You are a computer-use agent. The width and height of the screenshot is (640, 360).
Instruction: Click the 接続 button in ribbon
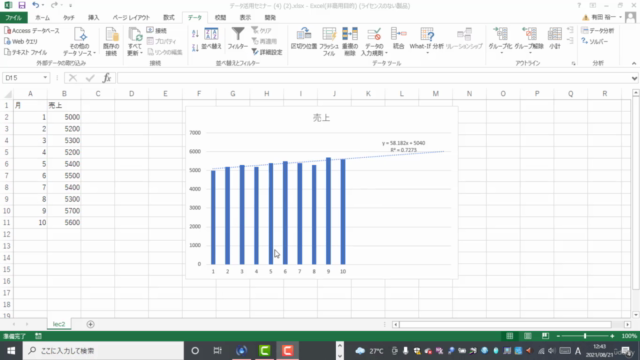pyautogui.click(x=157, y=31)
